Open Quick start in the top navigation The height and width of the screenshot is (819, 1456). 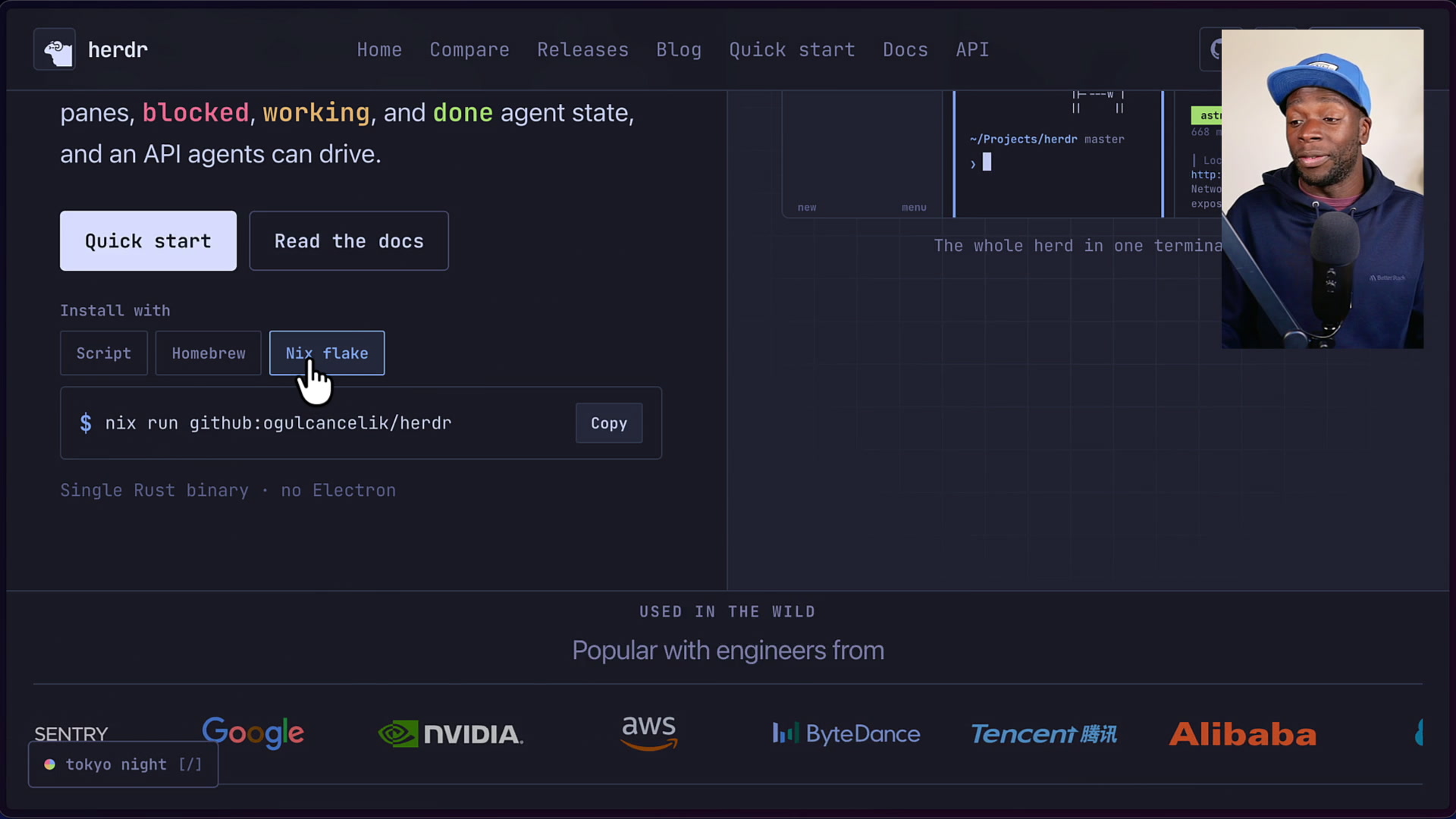tap(792, 50)
